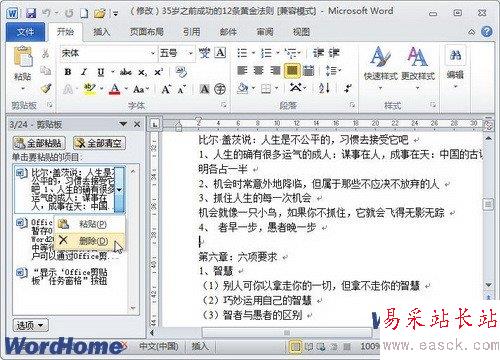Click the Undo arrow icon

pyautogui.click(x=47, y=13)
